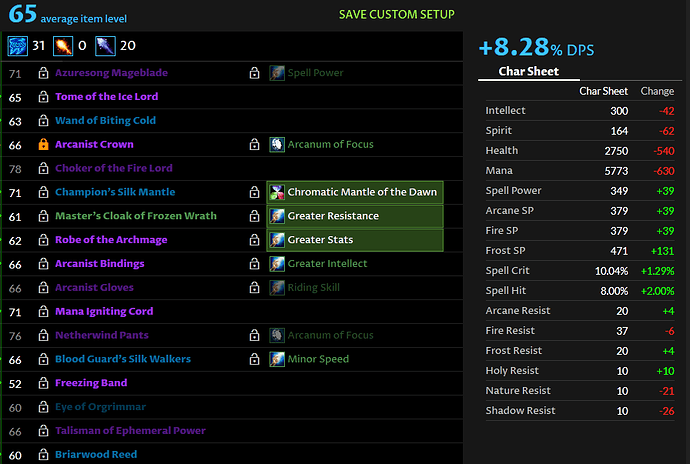Click SAVE CUSTOM SETUP

pos(396,15)
